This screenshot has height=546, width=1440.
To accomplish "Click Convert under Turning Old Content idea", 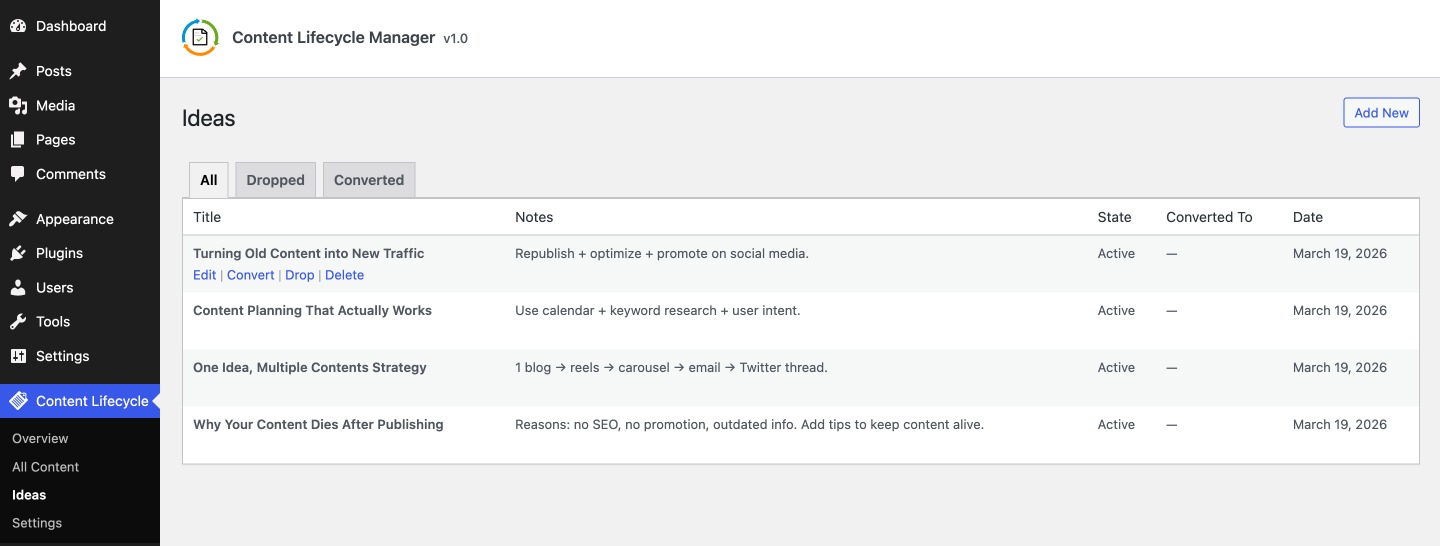I will (250, 275).
